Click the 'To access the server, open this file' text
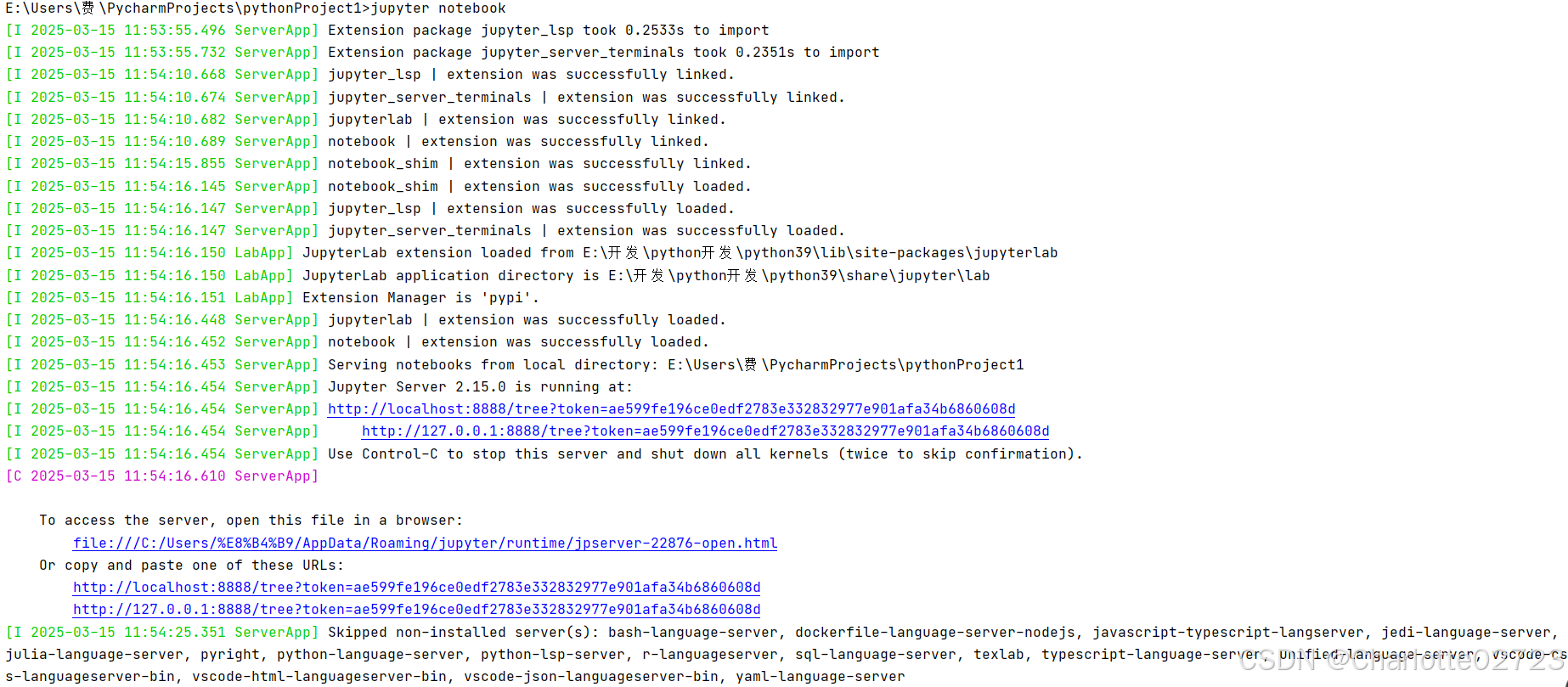The height and width of the screenshot is (687, 1568). coord(251,521)
